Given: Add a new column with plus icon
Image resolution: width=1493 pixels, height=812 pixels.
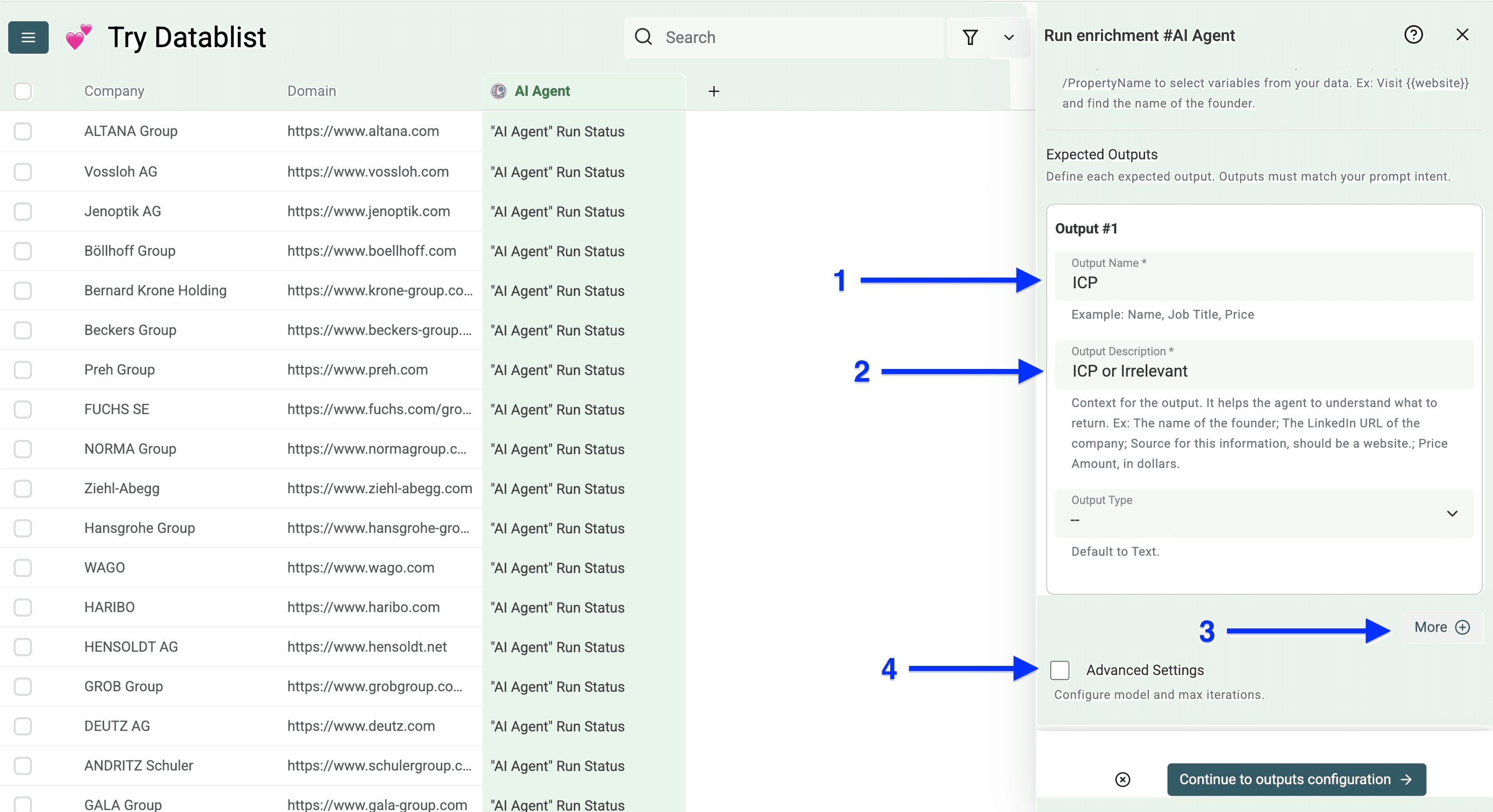Looking at the screenshot, I should 714,92.
